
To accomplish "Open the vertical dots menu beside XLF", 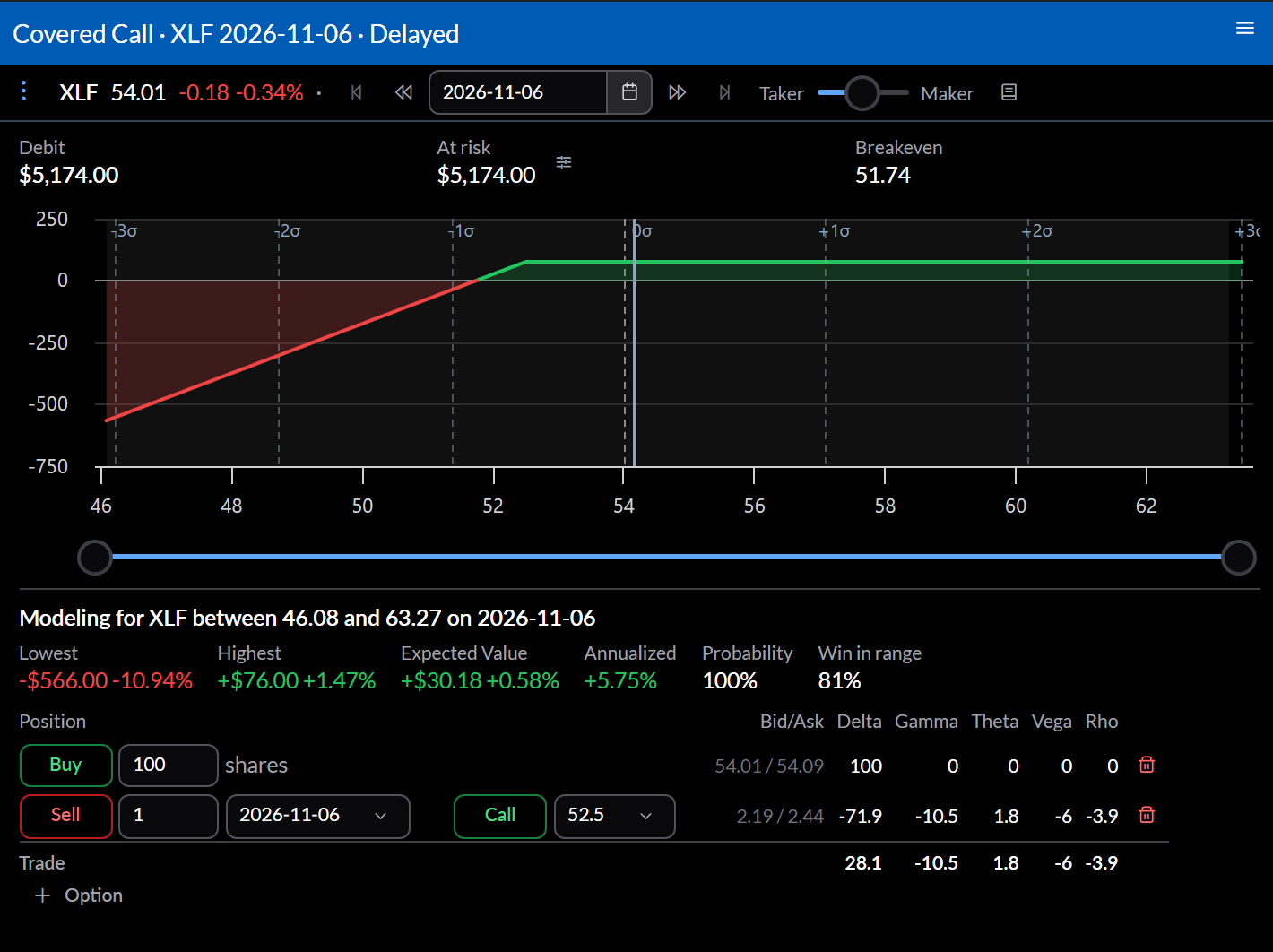I will [24, 91].
